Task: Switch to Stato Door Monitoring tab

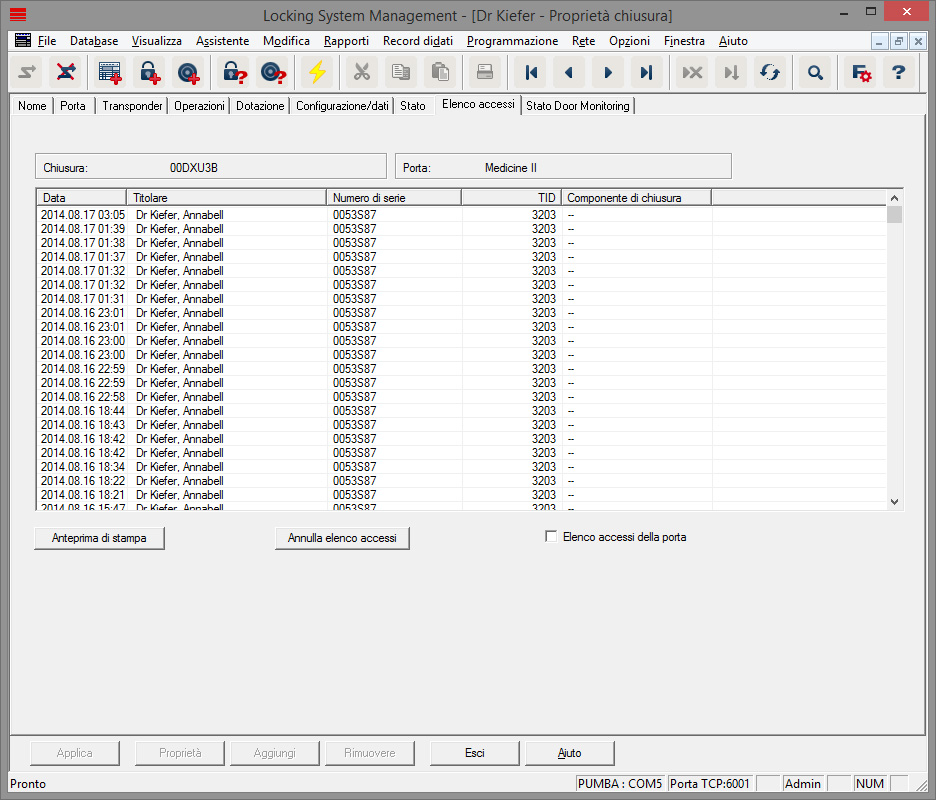Action: click(577, 106)
